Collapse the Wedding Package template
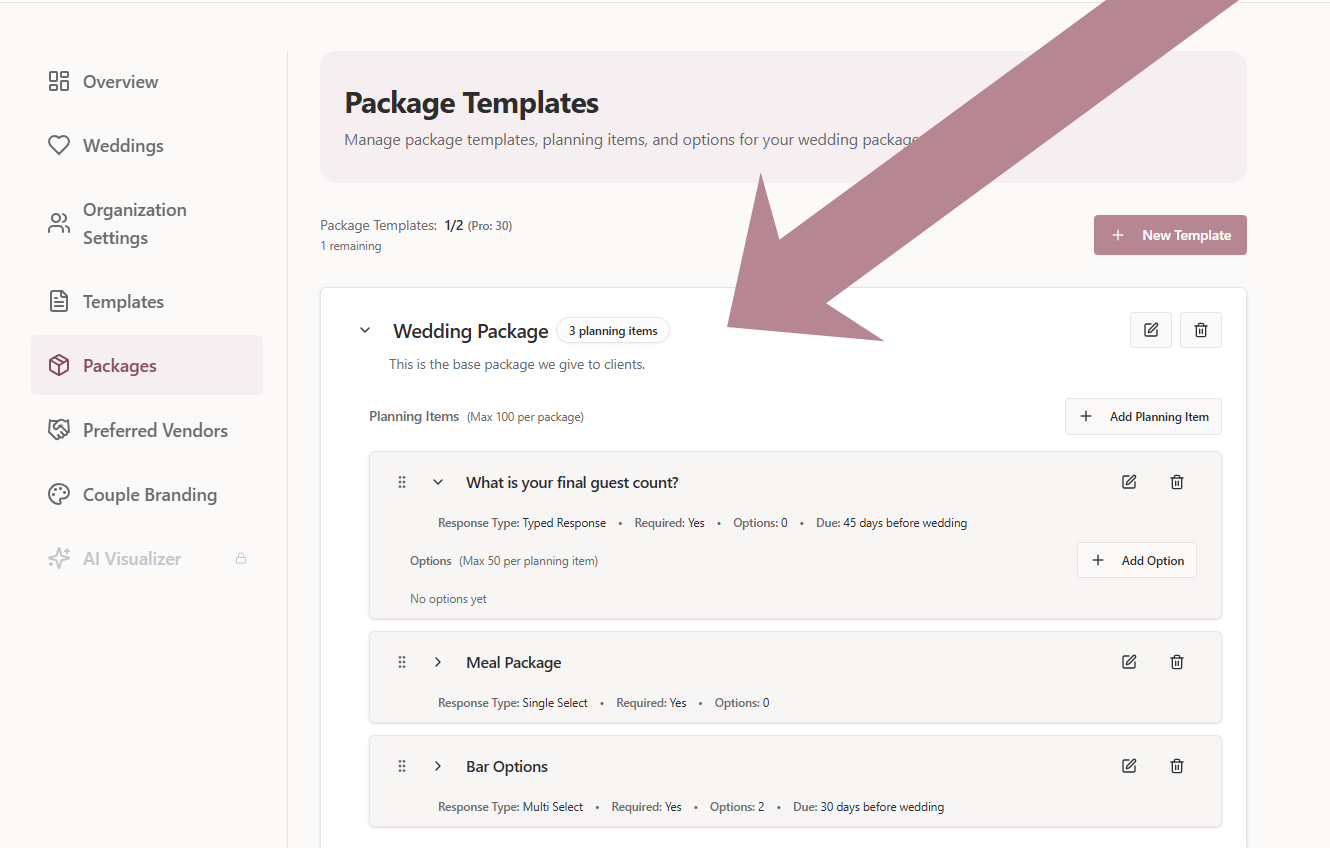Screen dimensions: 1330x848 click(x=365, y=330)
